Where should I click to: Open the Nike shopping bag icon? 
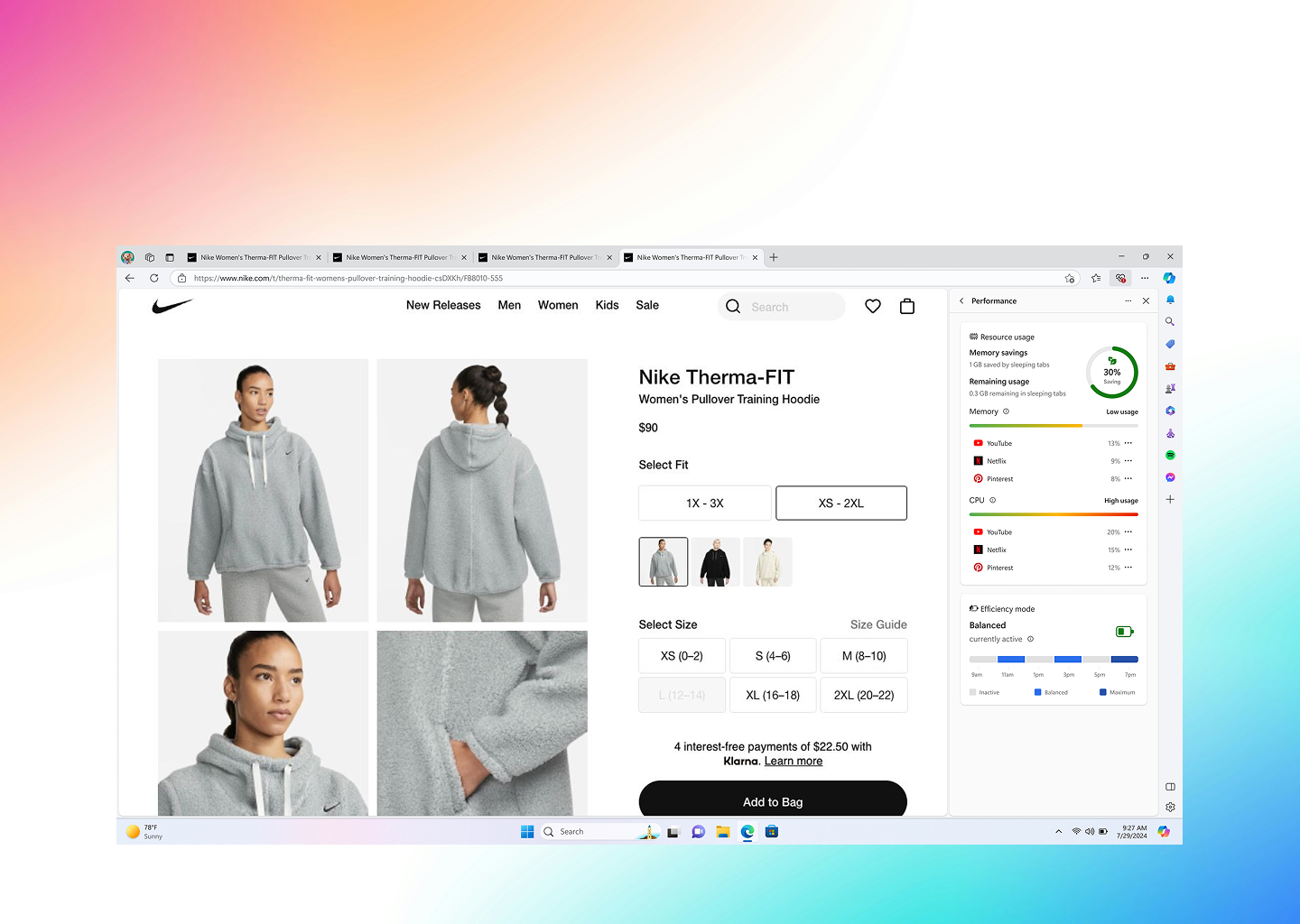point(907,307)
